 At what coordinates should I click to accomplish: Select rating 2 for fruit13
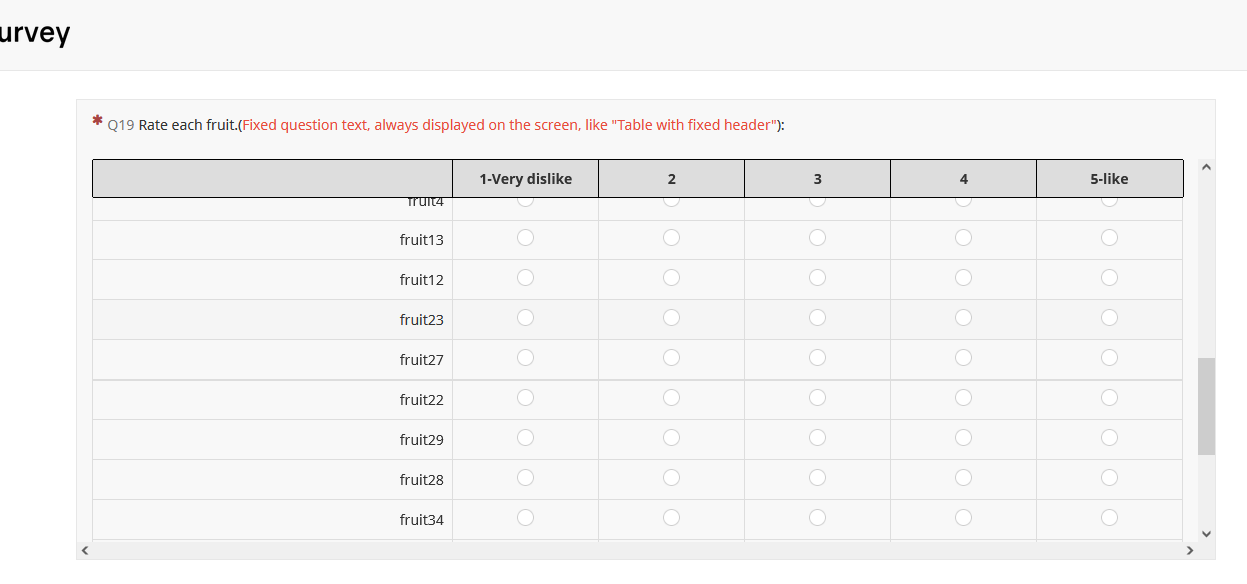tap(671, 238)
